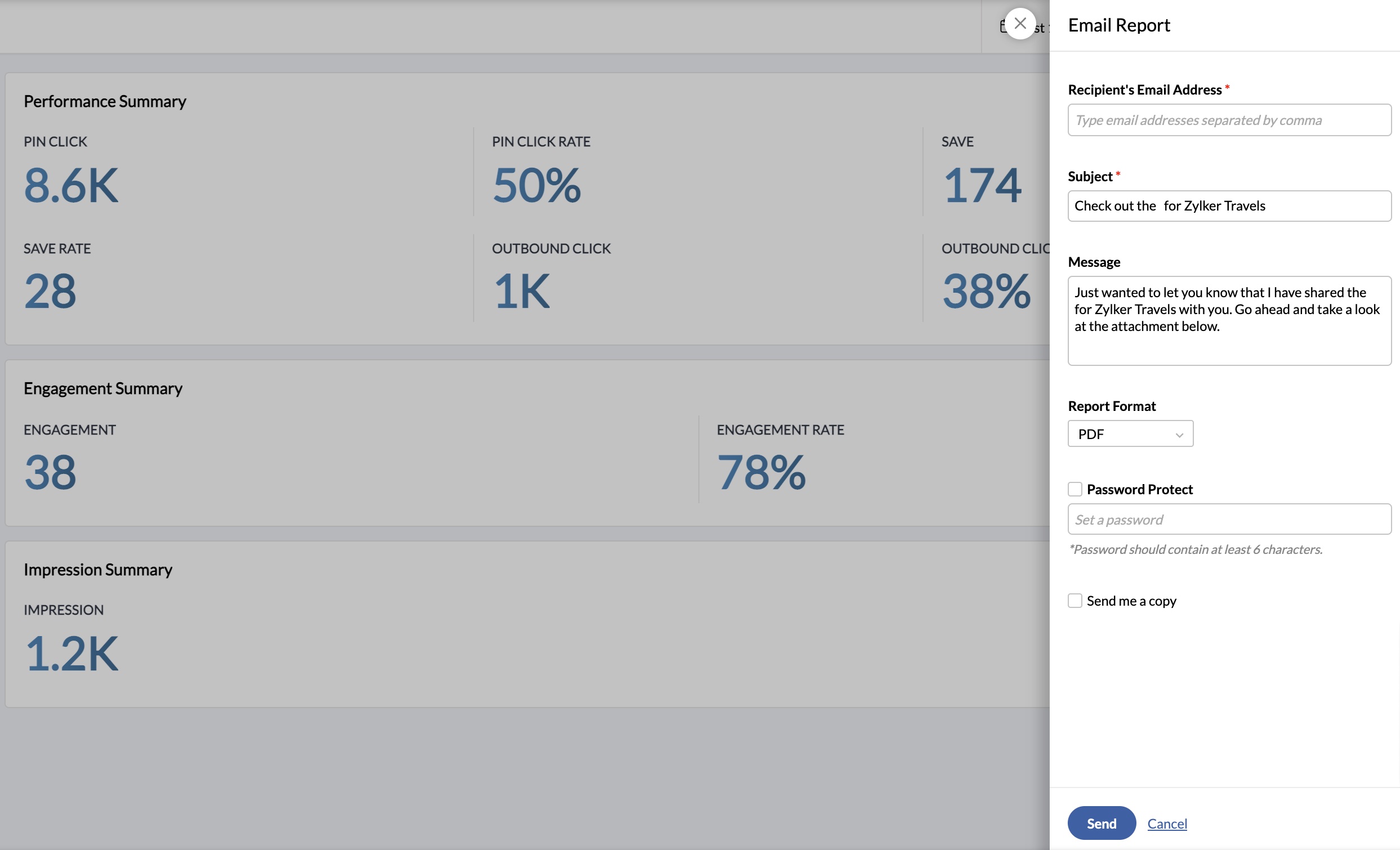The image size is (1400, 850).
Task: Click the Pin Click 8.6K value
Action: click(x=71, y=186)
